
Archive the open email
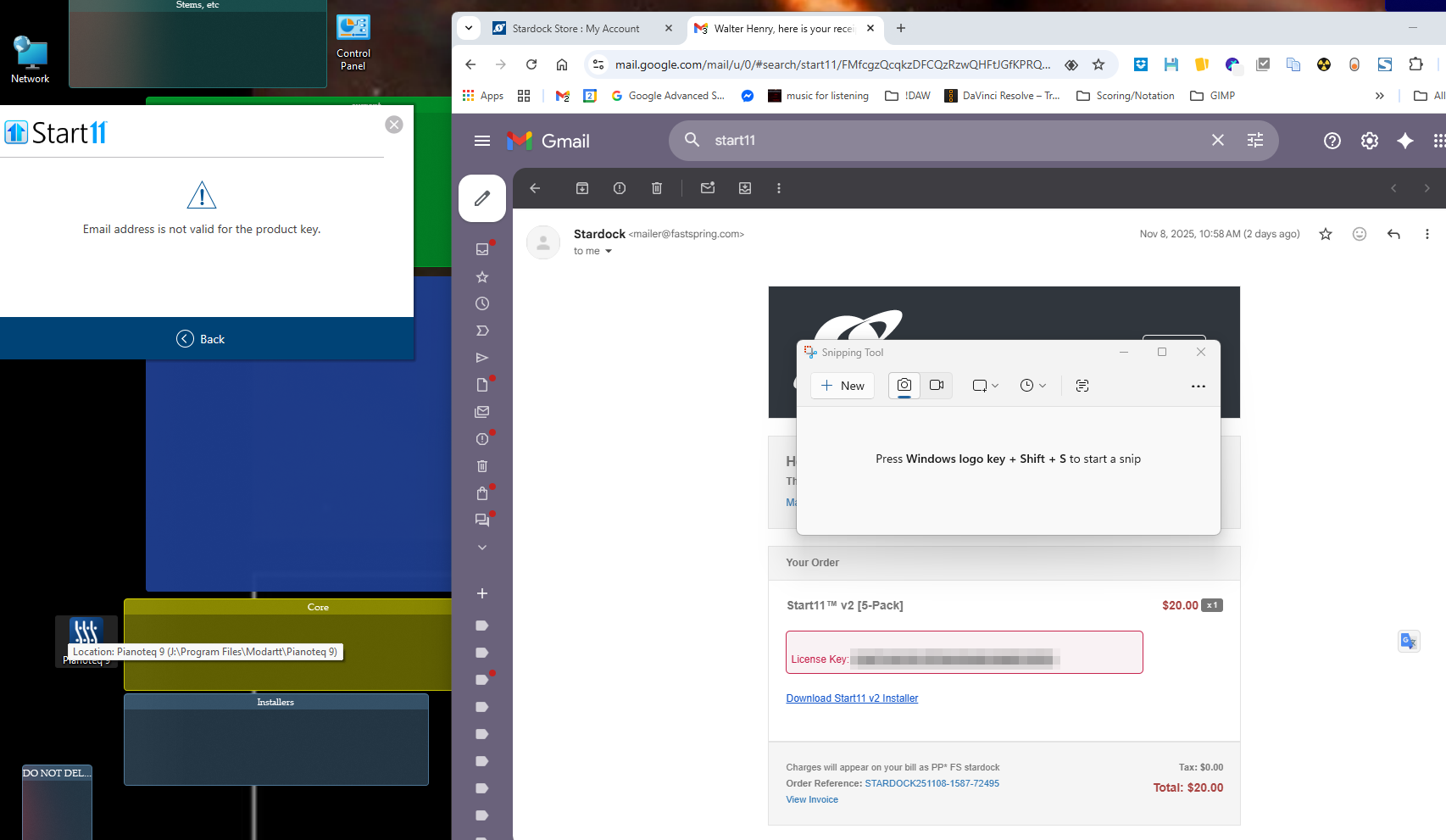pyautogui.click(x=582, y=188)
